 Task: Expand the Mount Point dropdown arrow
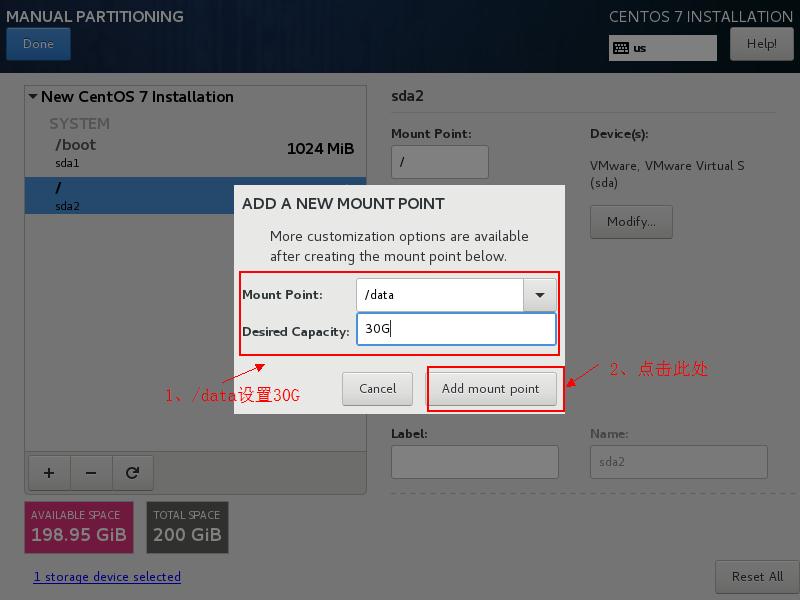pyautogui.click(x=540, y=295)
